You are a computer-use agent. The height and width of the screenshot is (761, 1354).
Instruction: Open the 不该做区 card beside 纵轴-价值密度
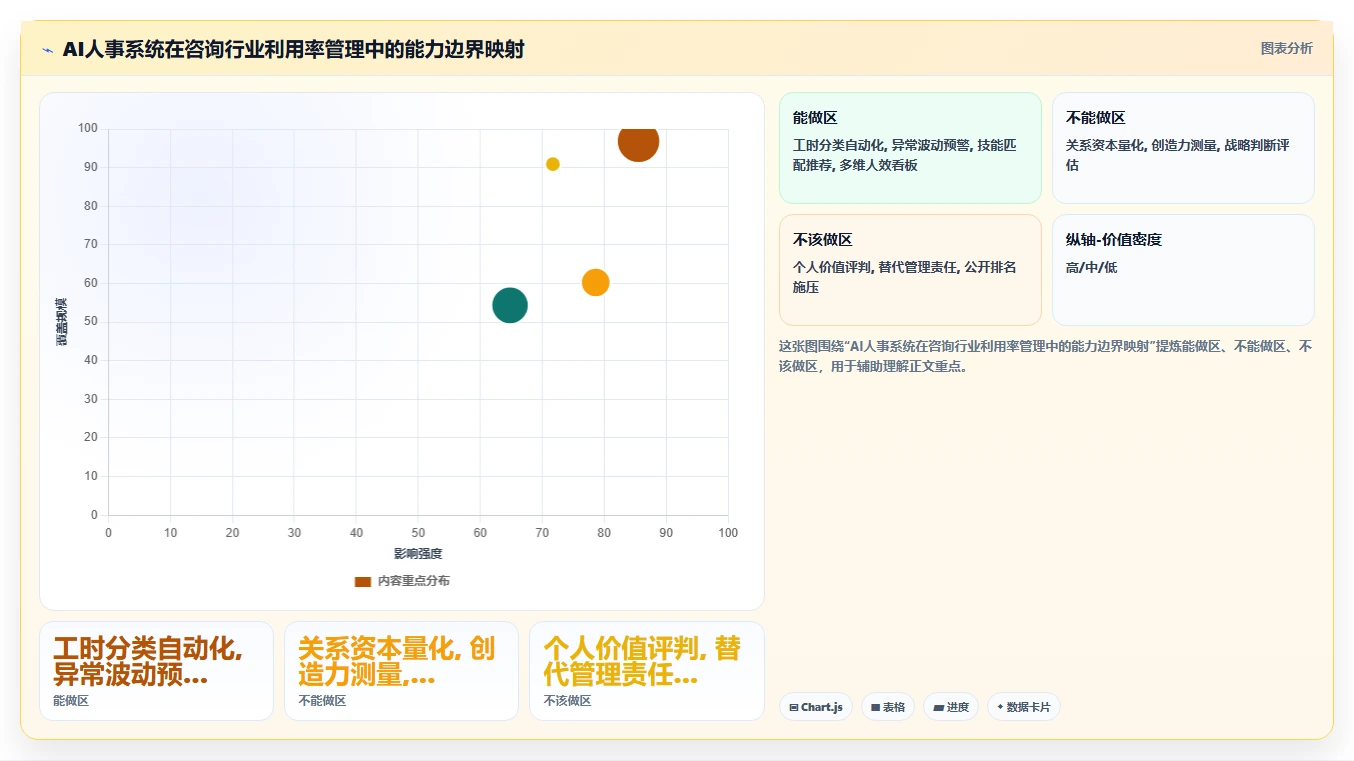pos(910,270)
